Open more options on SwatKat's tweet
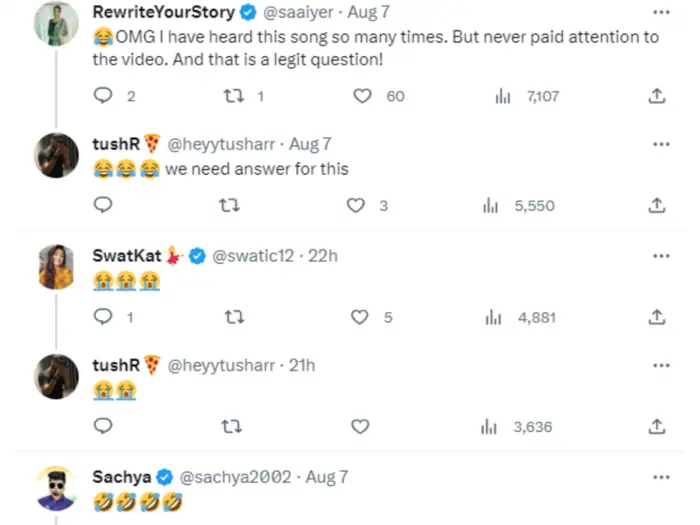 (661, 255)
